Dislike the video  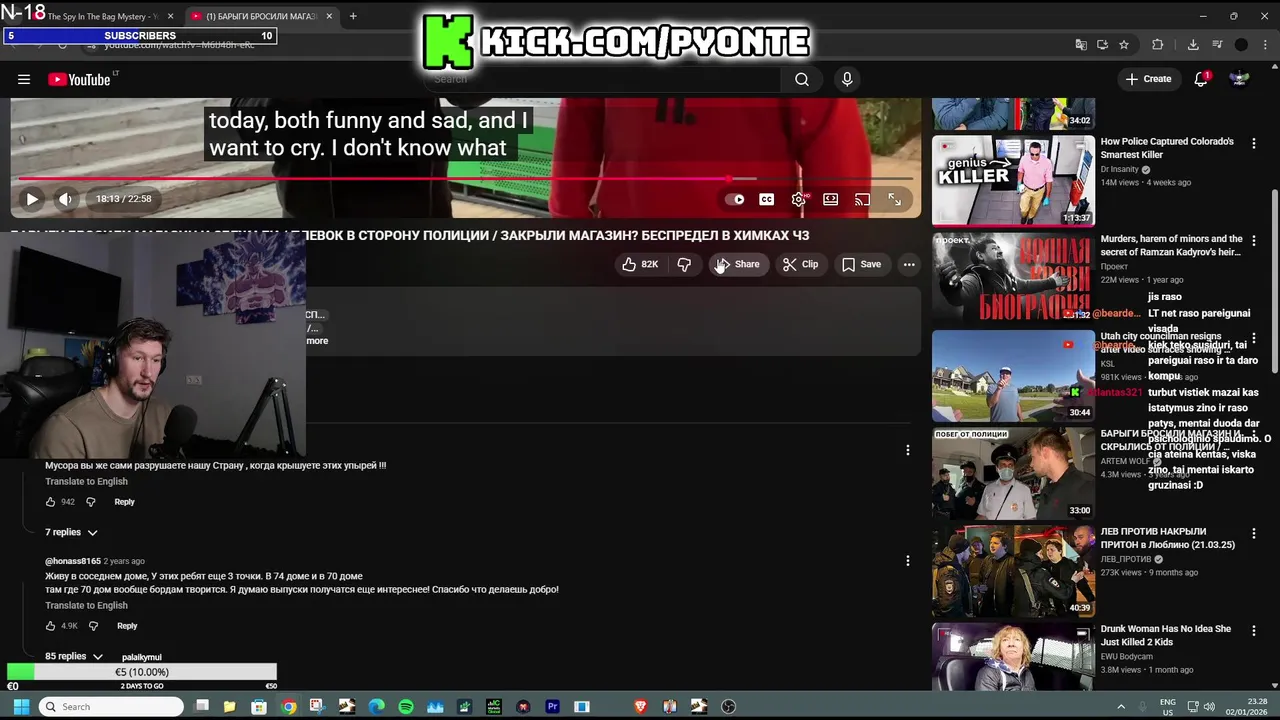pyautogui.click(x=685, y=264)
